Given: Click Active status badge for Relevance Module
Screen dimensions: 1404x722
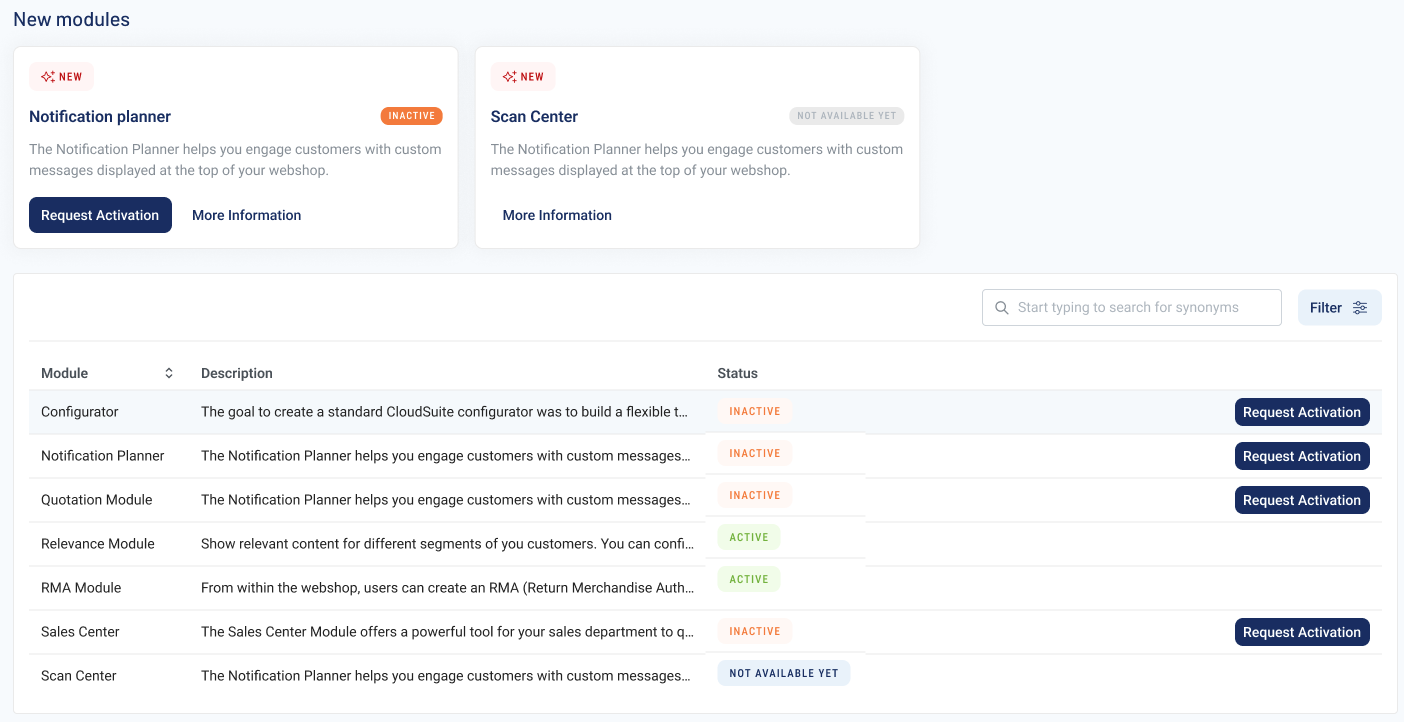Looking at the screenshot, I should pyautogui.click(x=748, y=537).
